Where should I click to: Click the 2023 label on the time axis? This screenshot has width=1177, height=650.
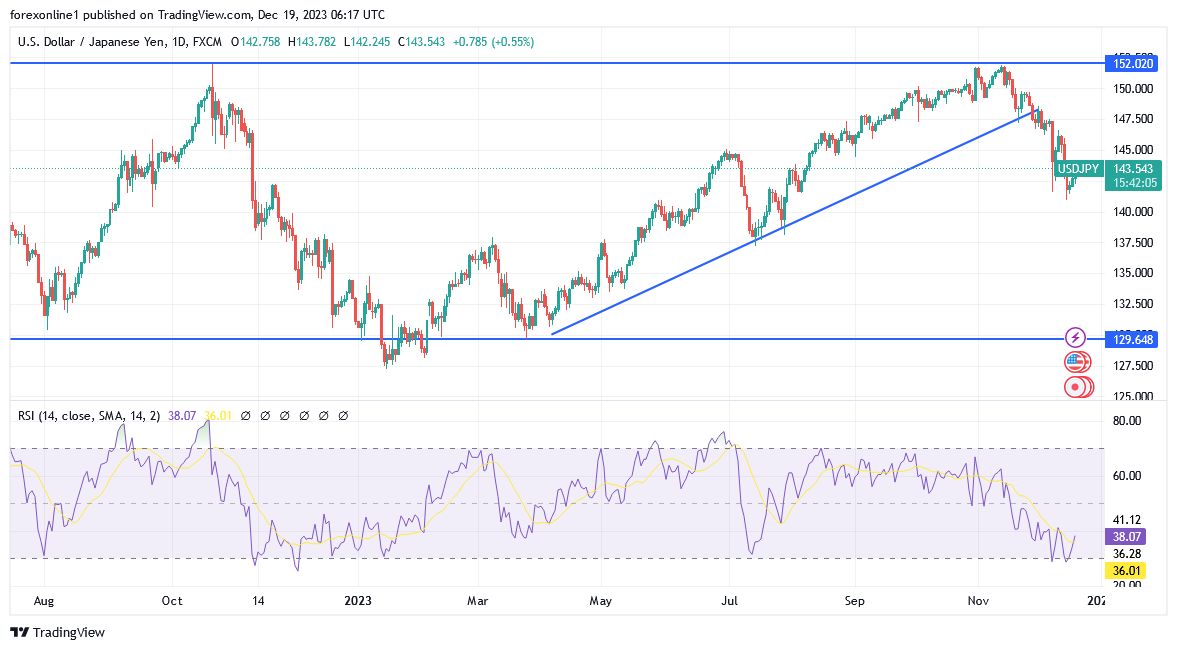357,601
